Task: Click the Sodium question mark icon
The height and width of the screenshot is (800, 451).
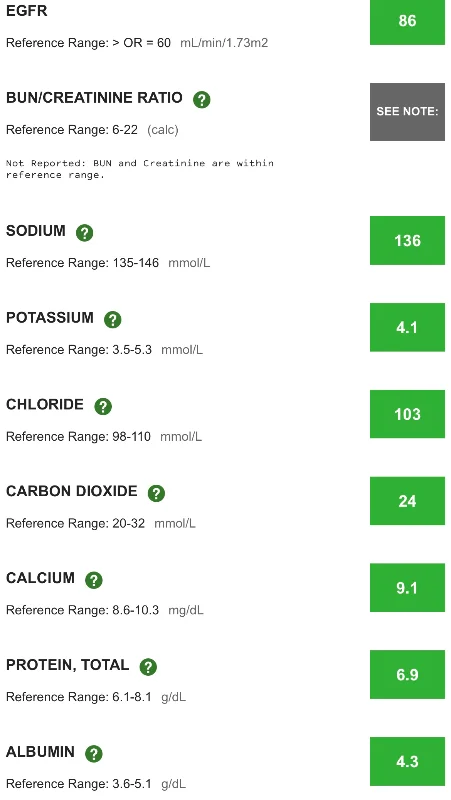Action: tap(85, 233)
